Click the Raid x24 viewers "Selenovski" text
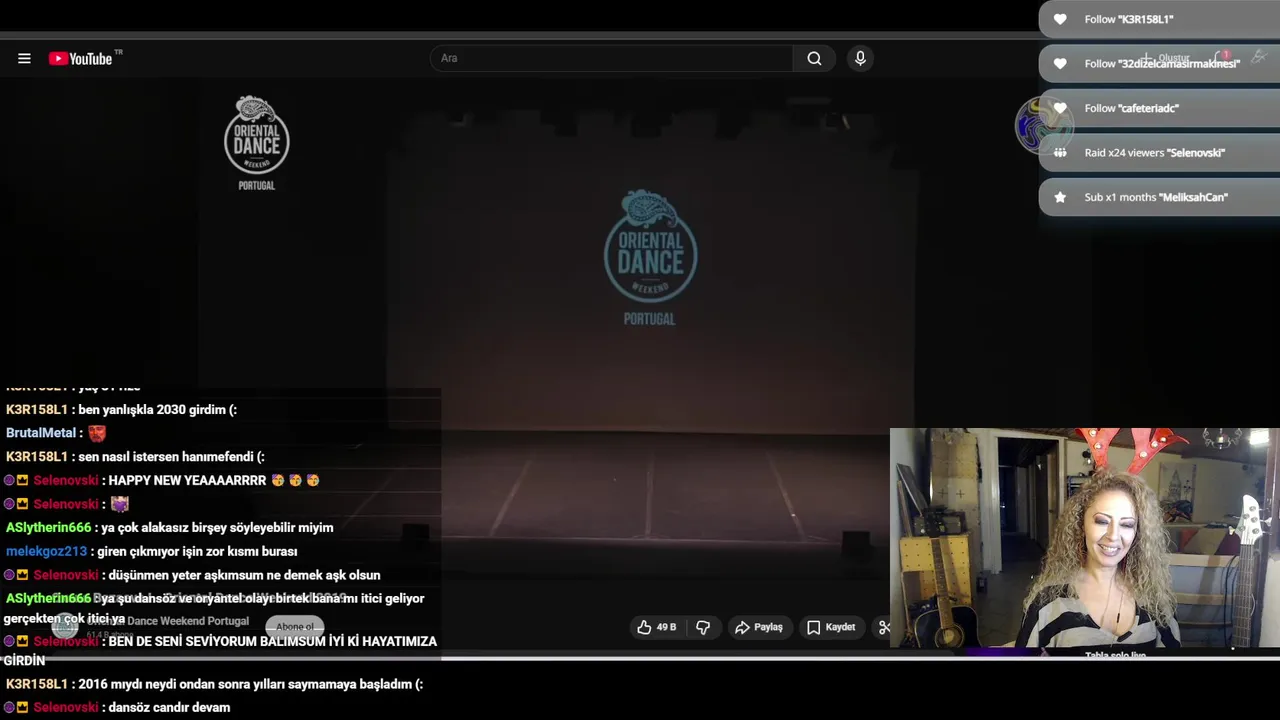 (1155, 152)
